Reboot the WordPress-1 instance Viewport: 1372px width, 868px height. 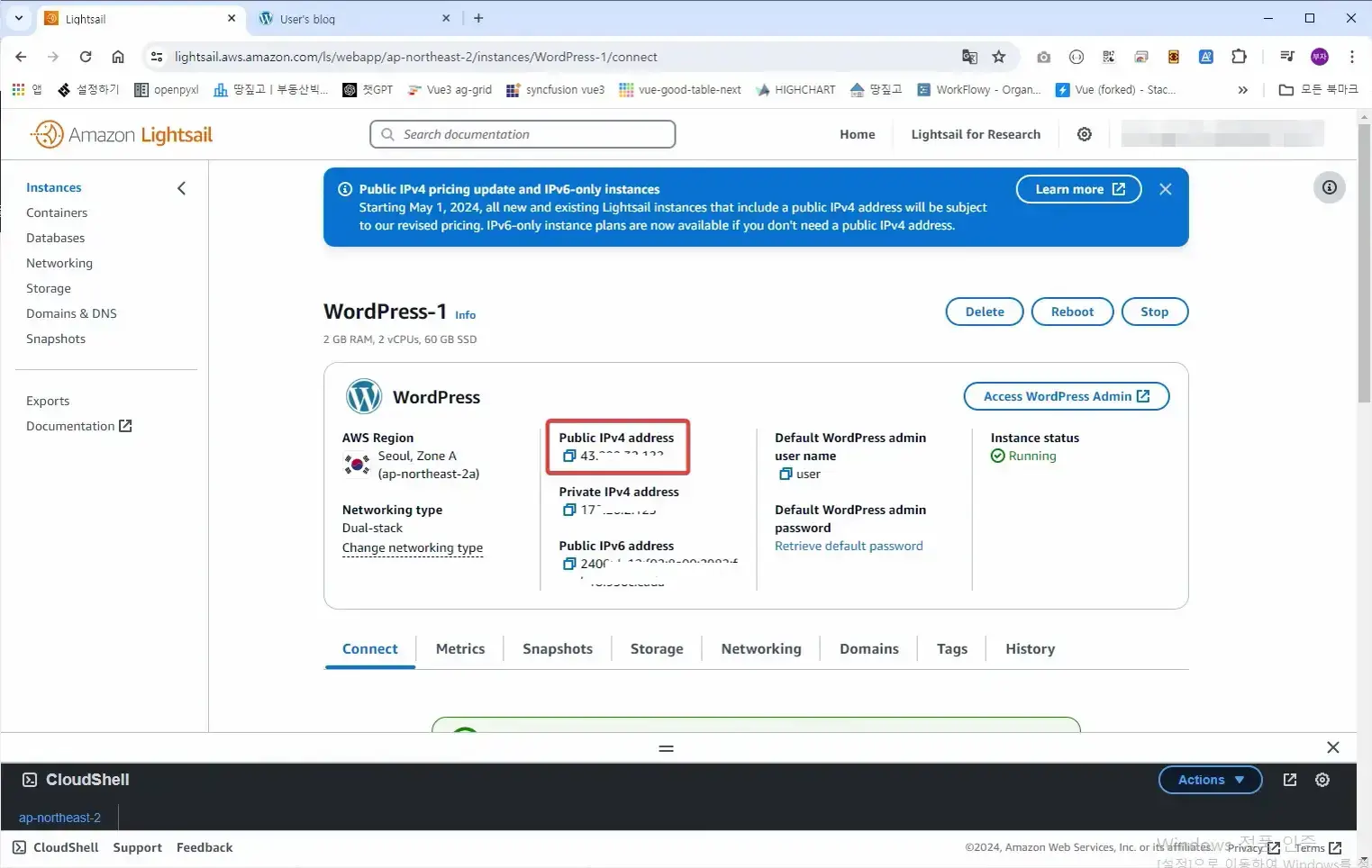[x=1072, y=312]
